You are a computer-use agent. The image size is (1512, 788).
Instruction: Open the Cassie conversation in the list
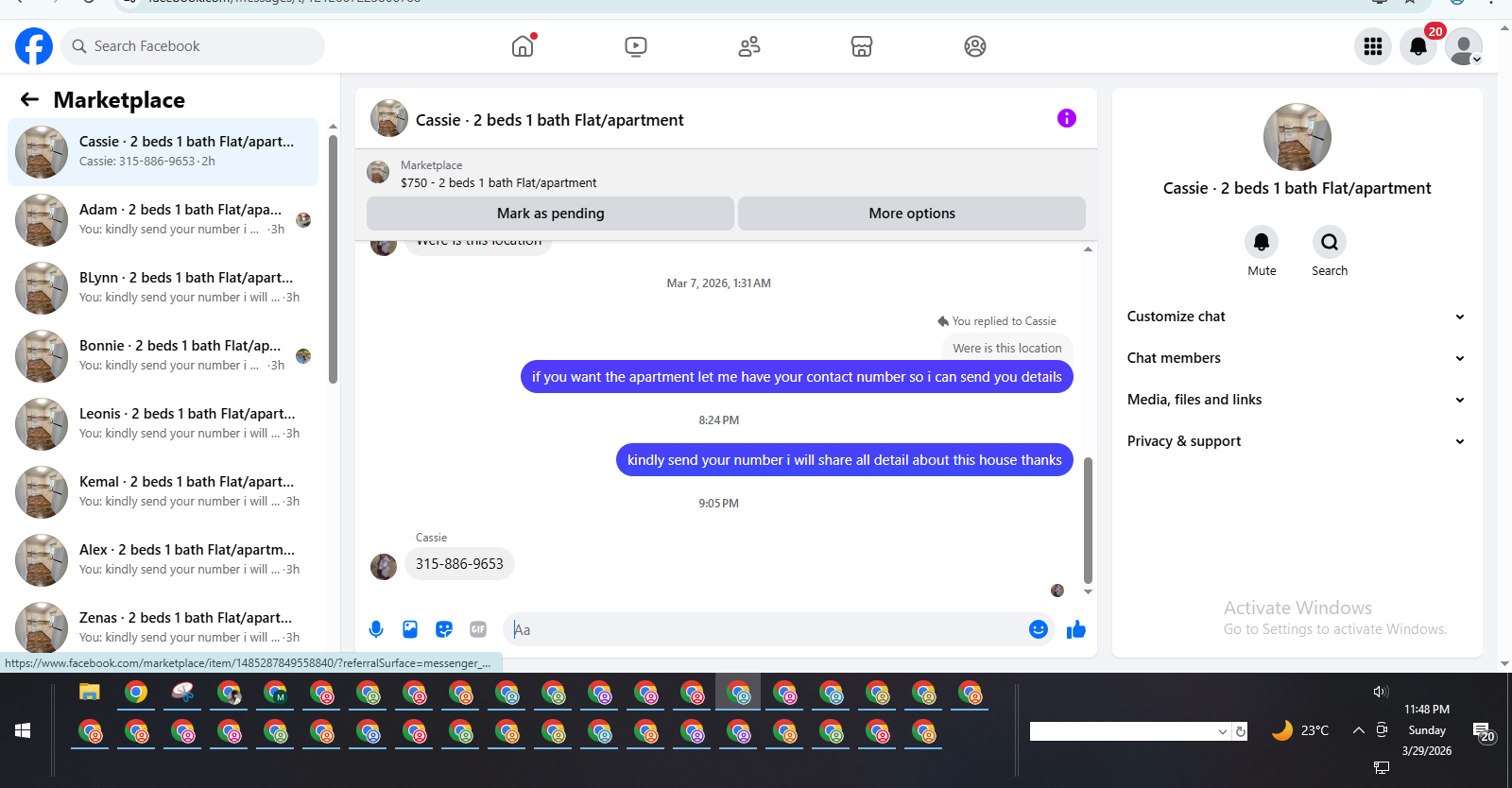pyautogui.click(x=163, y=152)
